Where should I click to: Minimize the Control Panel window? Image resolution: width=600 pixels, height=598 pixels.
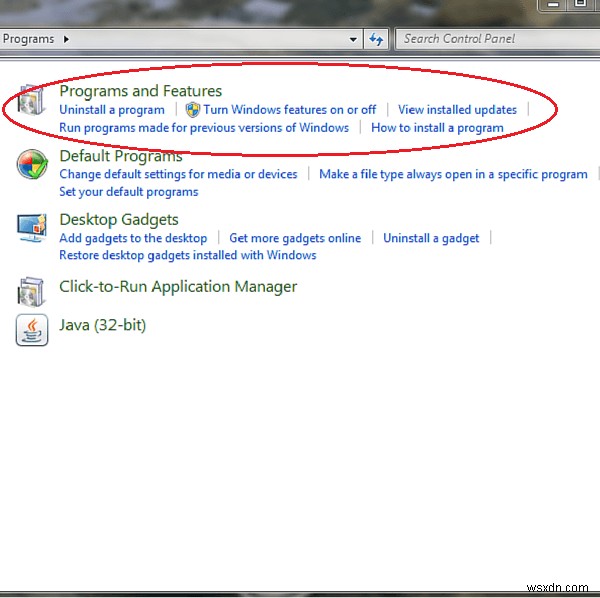[x=553, y=5]
